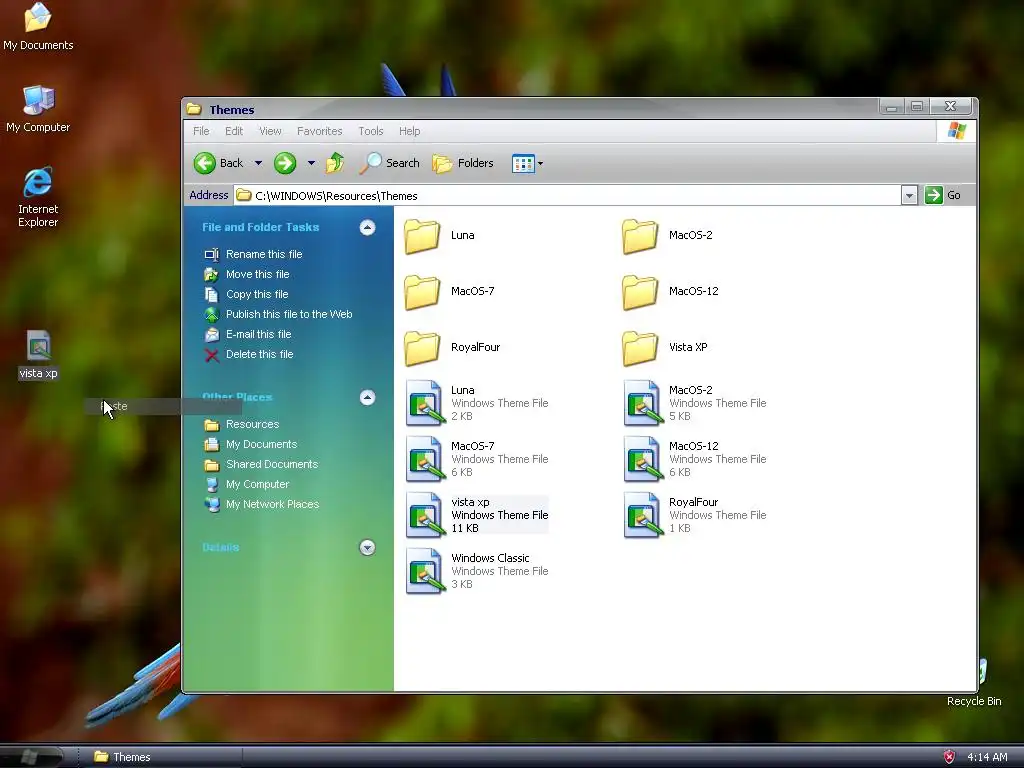Open the View menu
Image resolution: width=1024 pixels, height=768 pixels.
point(270,131)
